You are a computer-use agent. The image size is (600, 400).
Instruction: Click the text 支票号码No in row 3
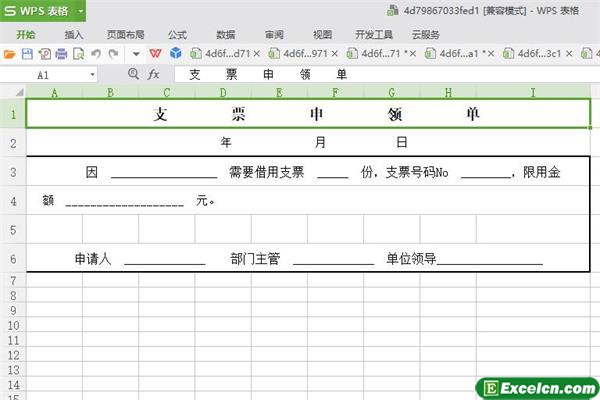coord(417,172)
